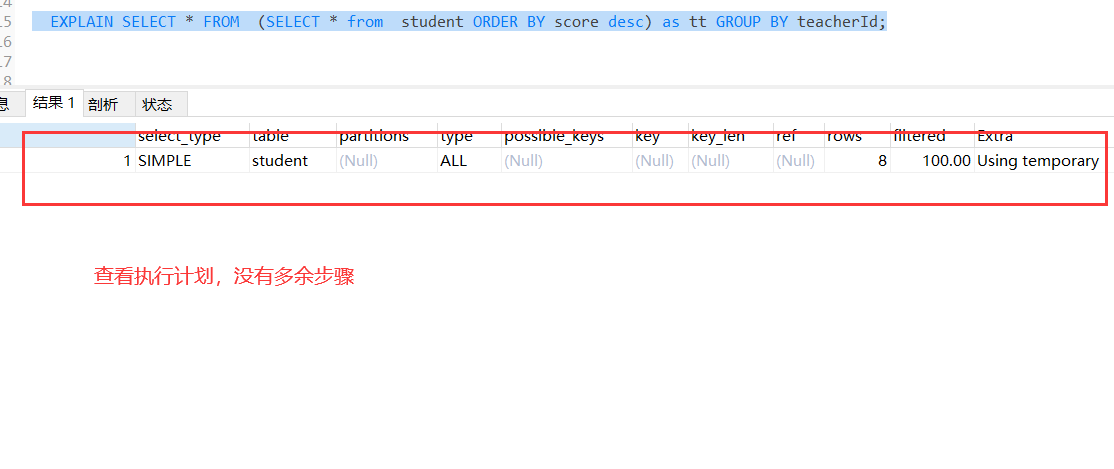Screen dimensions: 1114x469
Task: Select the ALL type cell
Action: coord(469,161)
